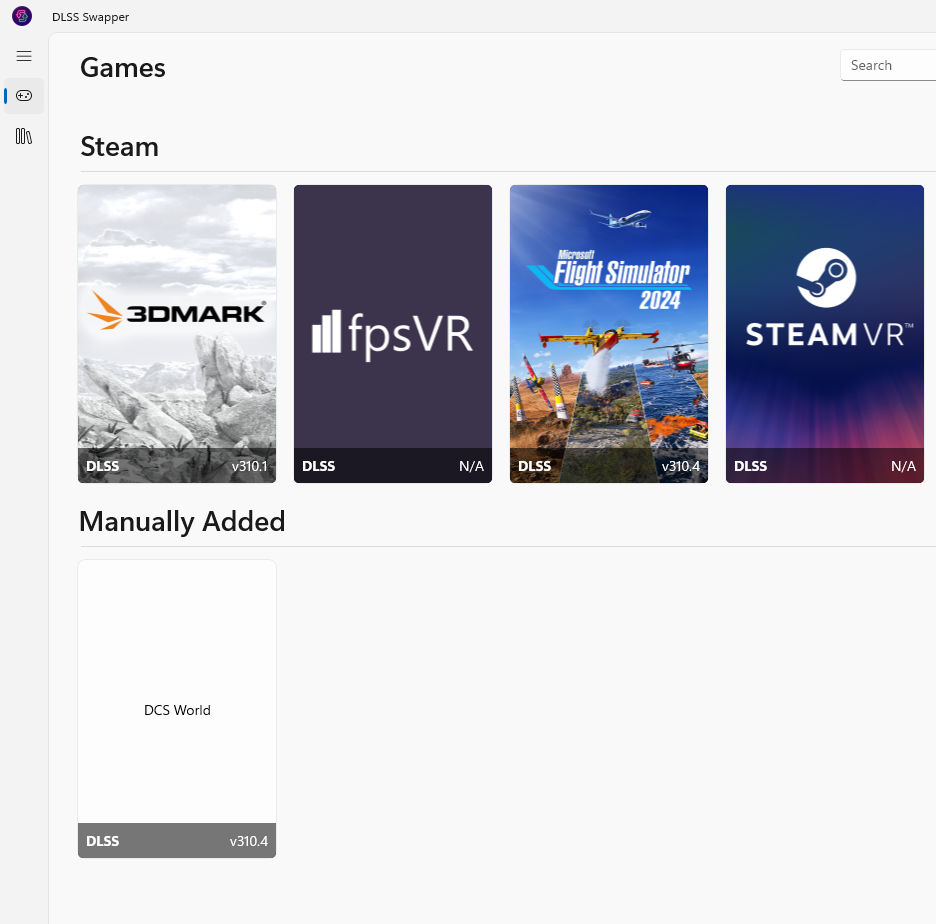Open the 3DMark game tile
The width and height of the screenshot is (936, 924).
(x=177, y=334)
